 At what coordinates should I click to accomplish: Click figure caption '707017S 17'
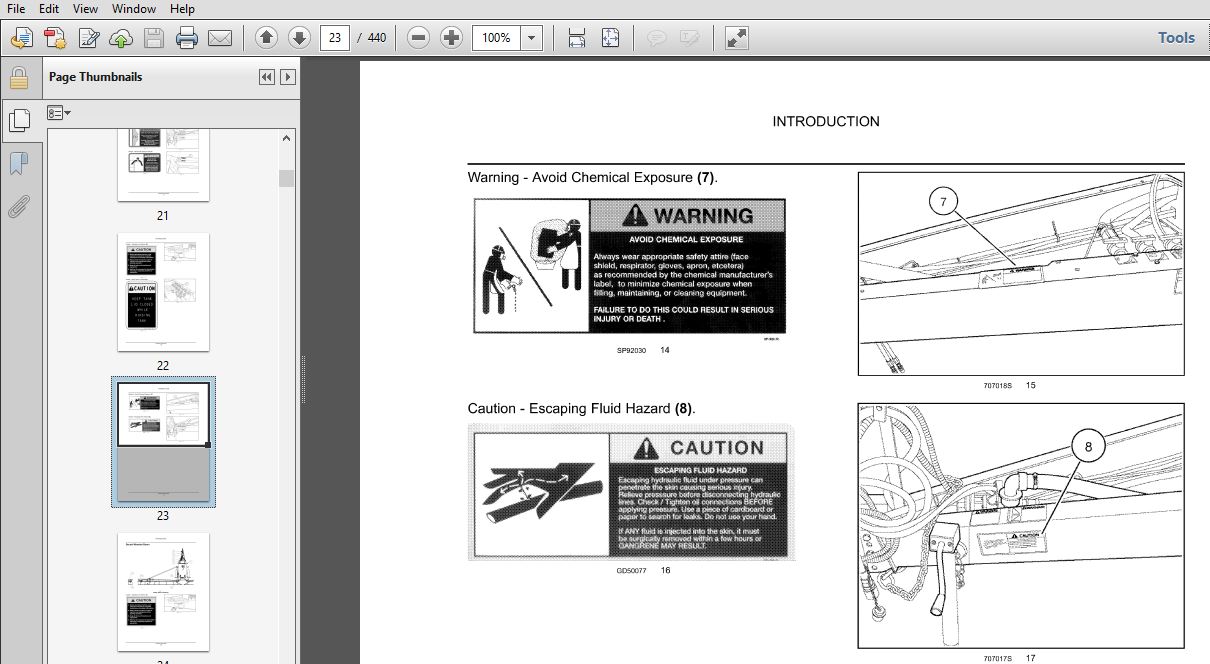pyautogui.click(x=1010, y=658)
